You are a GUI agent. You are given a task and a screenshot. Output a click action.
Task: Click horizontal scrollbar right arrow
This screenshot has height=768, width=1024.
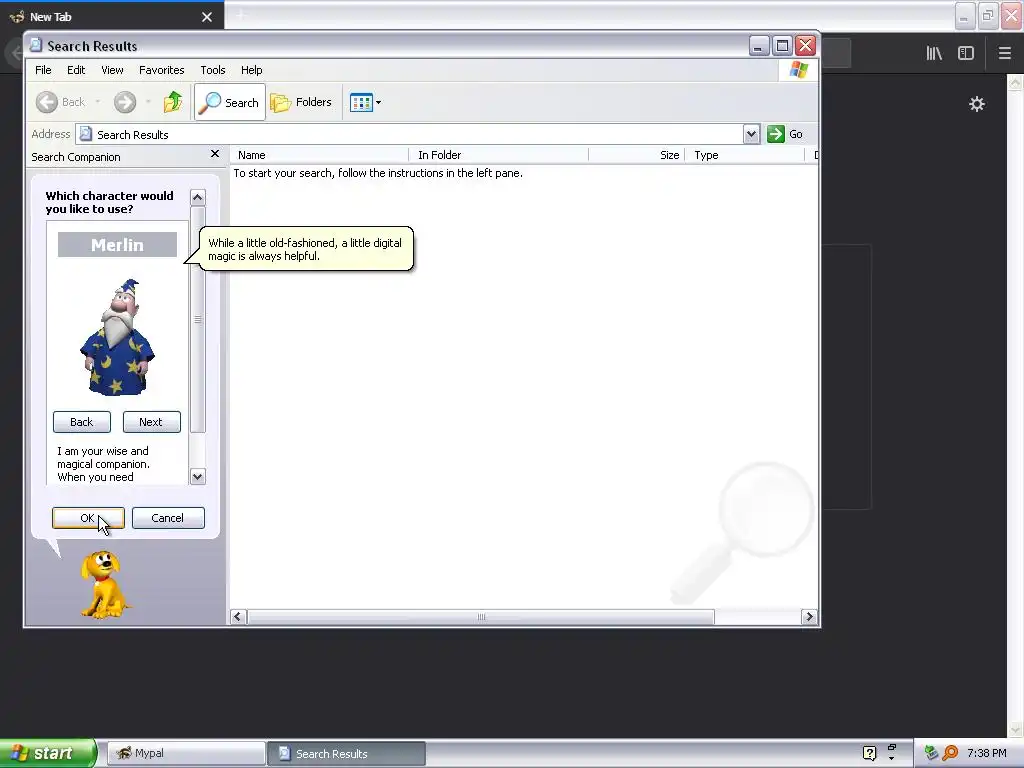(x=809, y=616)
